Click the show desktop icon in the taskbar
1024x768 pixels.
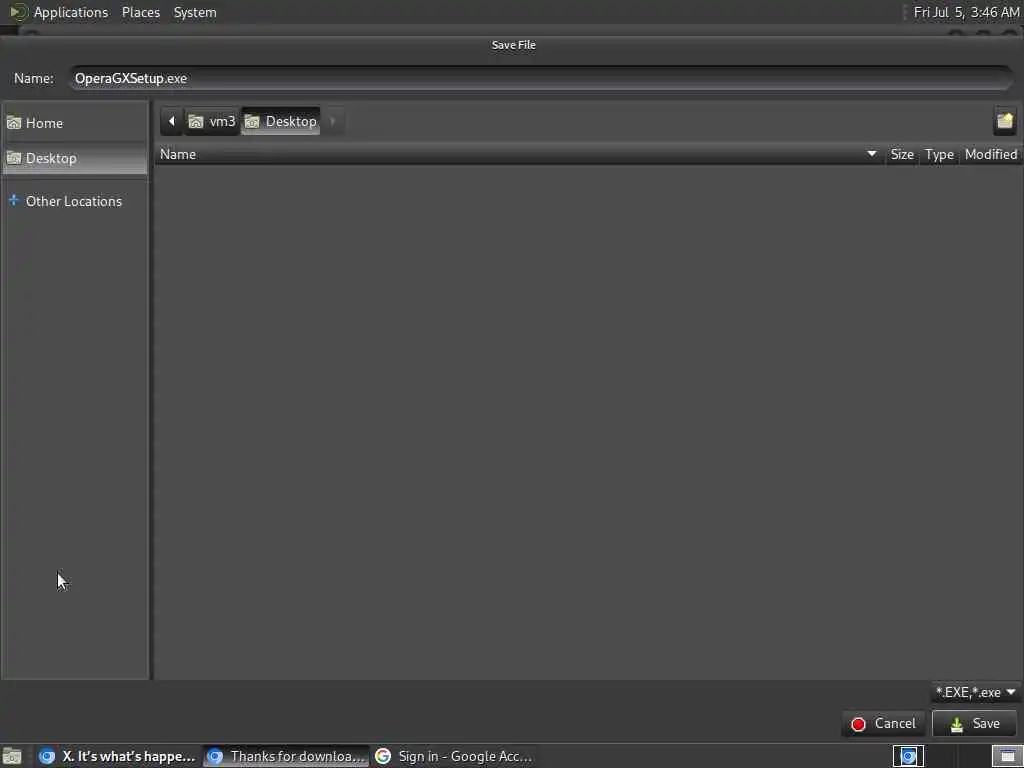click(x=12, y=756)
